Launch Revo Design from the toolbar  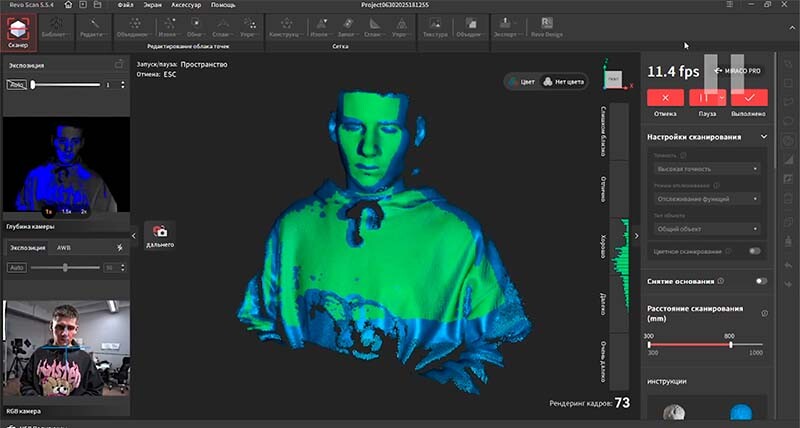coord(546,28)
